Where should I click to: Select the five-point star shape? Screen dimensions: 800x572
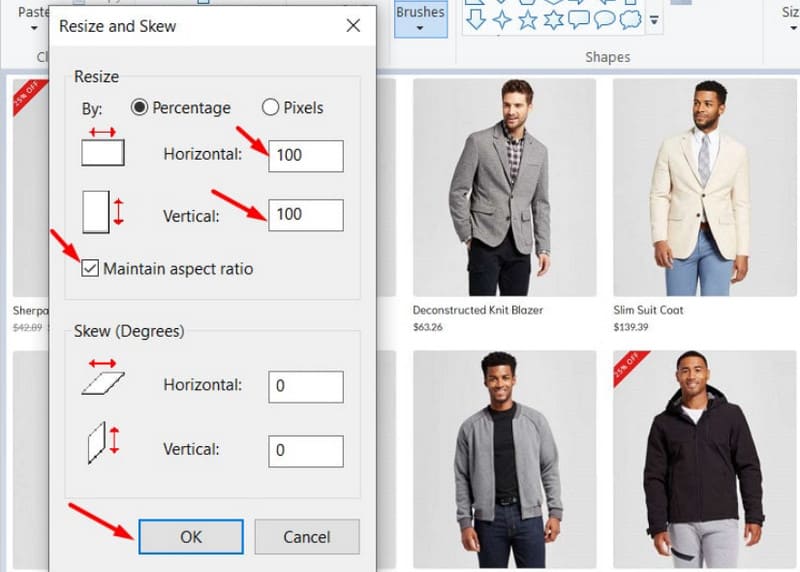click(x=528, y=19)
